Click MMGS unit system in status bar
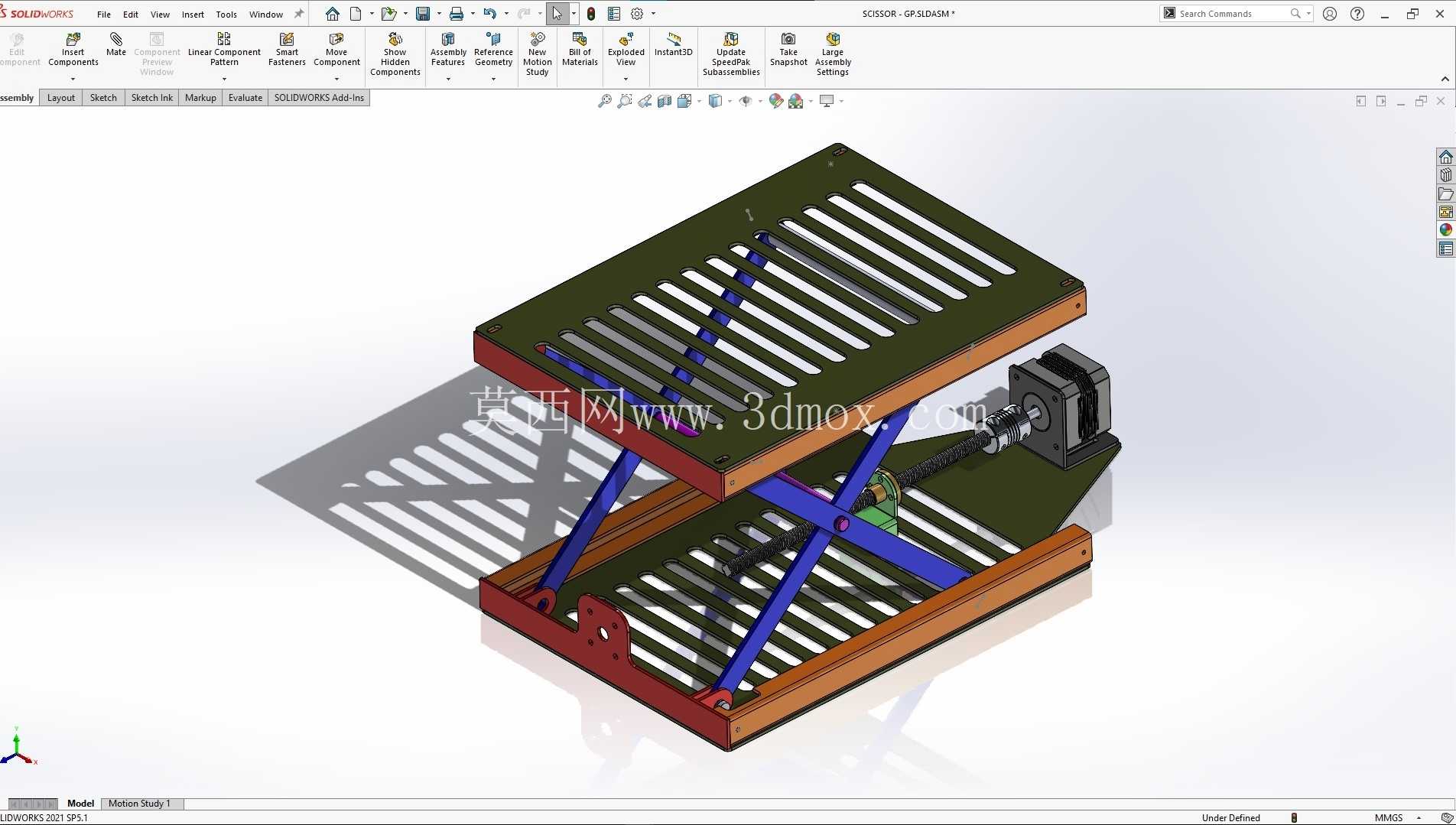This screenshot has height=825, width=1456. coord(1388,818)
